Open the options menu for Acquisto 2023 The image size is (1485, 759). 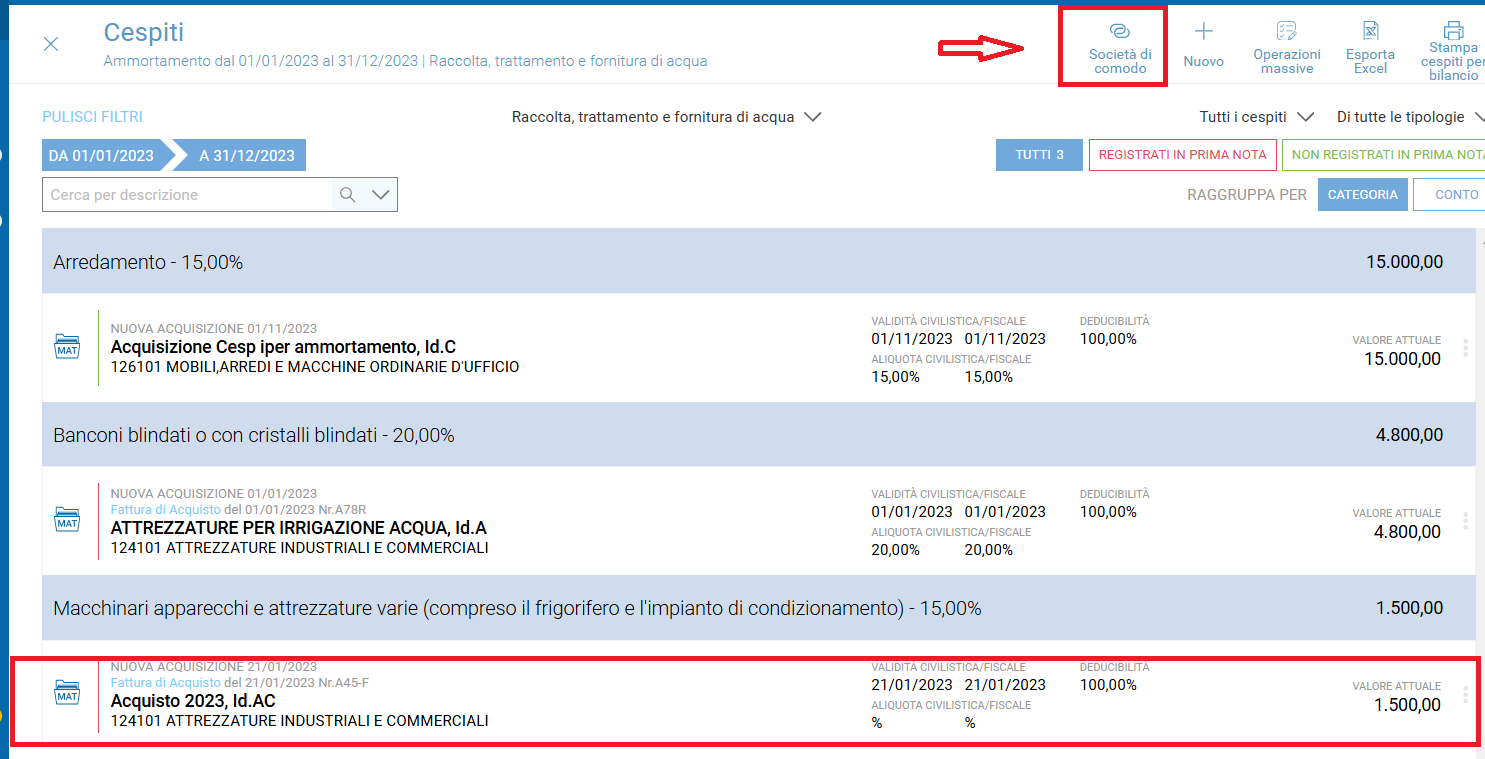point(1465,694)
